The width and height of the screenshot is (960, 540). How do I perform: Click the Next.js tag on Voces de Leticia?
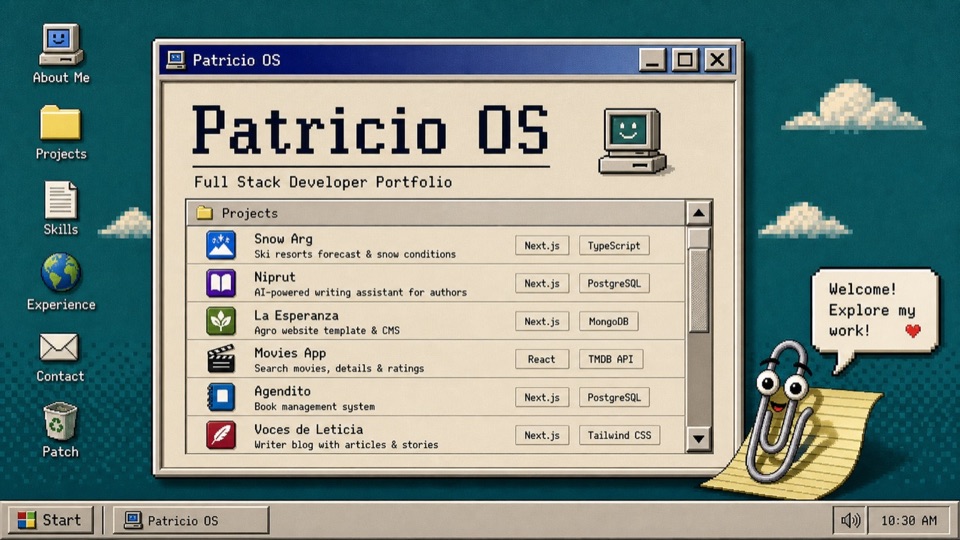(542, 435)
